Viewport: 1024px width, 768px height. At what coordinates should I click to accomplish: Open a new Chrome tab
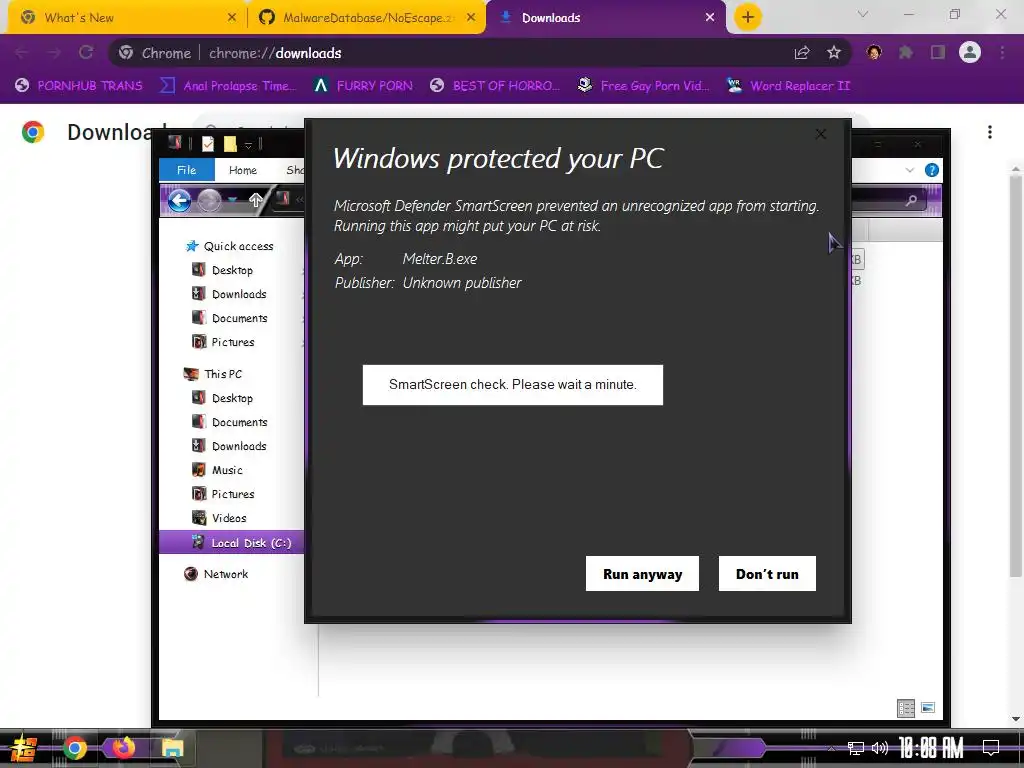coord(748,17)
